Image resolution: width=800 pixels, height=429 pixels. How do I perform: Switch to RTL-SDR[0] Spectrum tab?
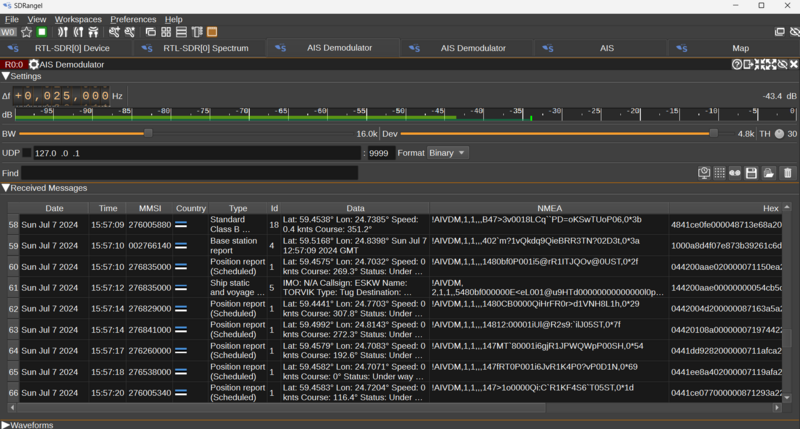point(200,48)
